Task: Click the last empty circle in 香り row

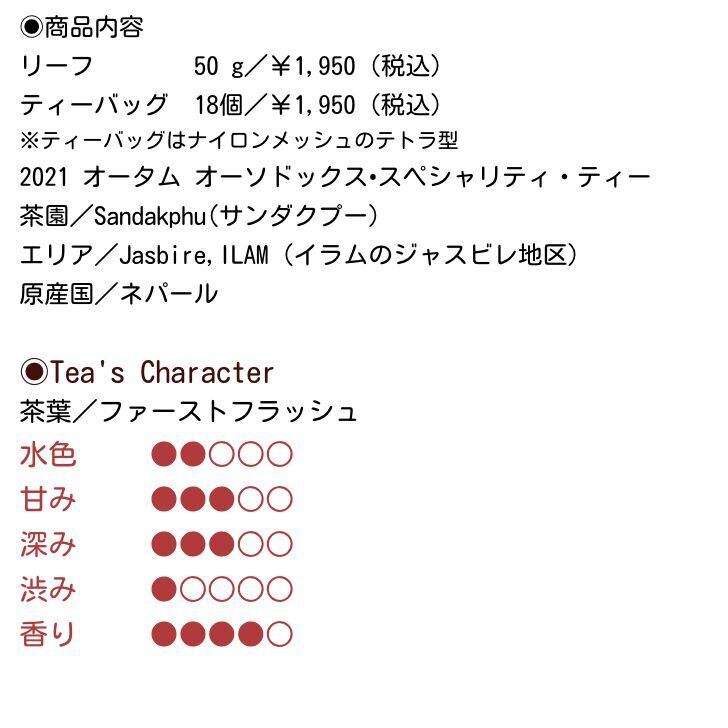Action: click(280, 634)
